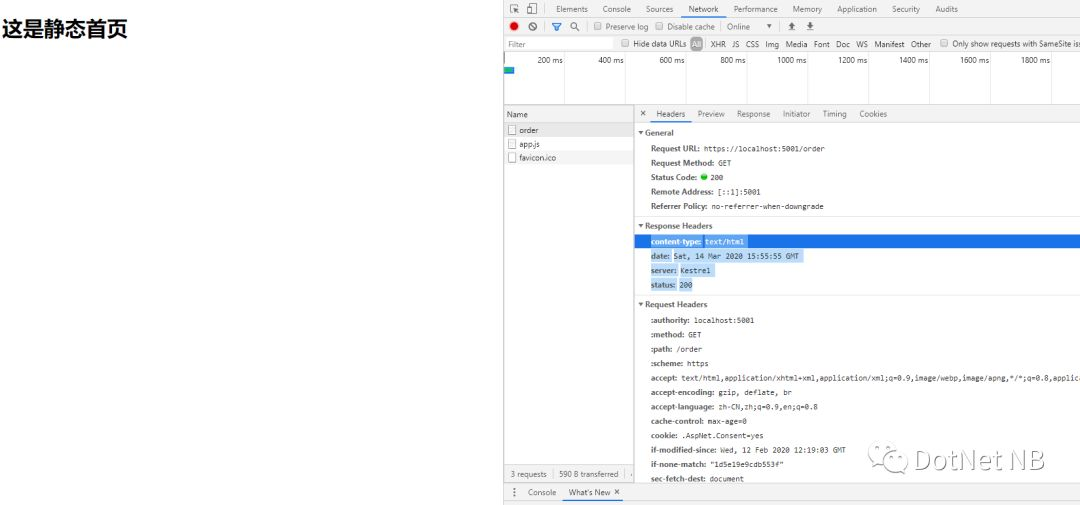Show the Timing detail tab

click(834, 114)
